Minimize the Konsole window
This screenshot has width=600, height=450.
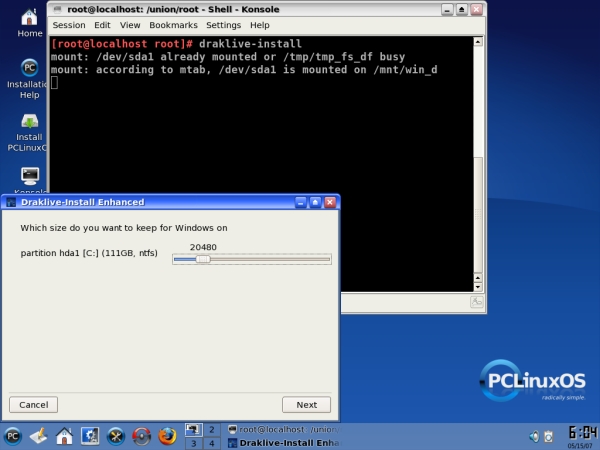click(447, 10)
